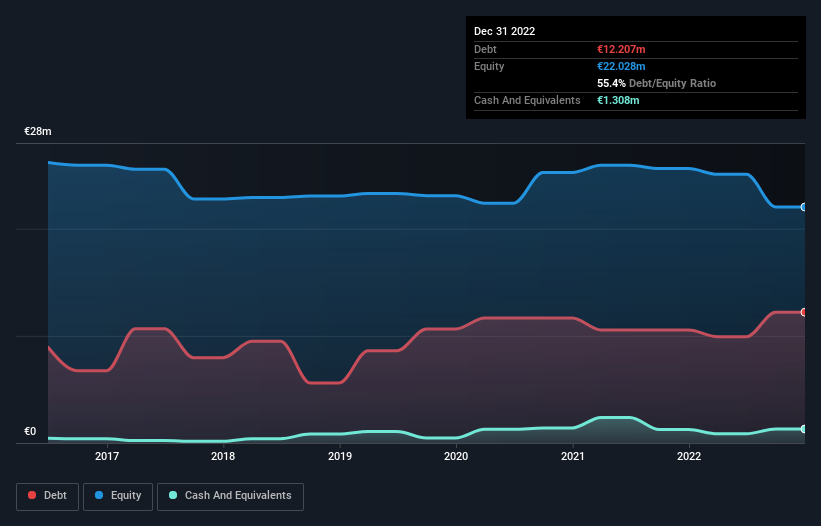The height and width of the screenshot is (526, 821).
Task: Click the €0 y-axis label
Action: point(30,431)
